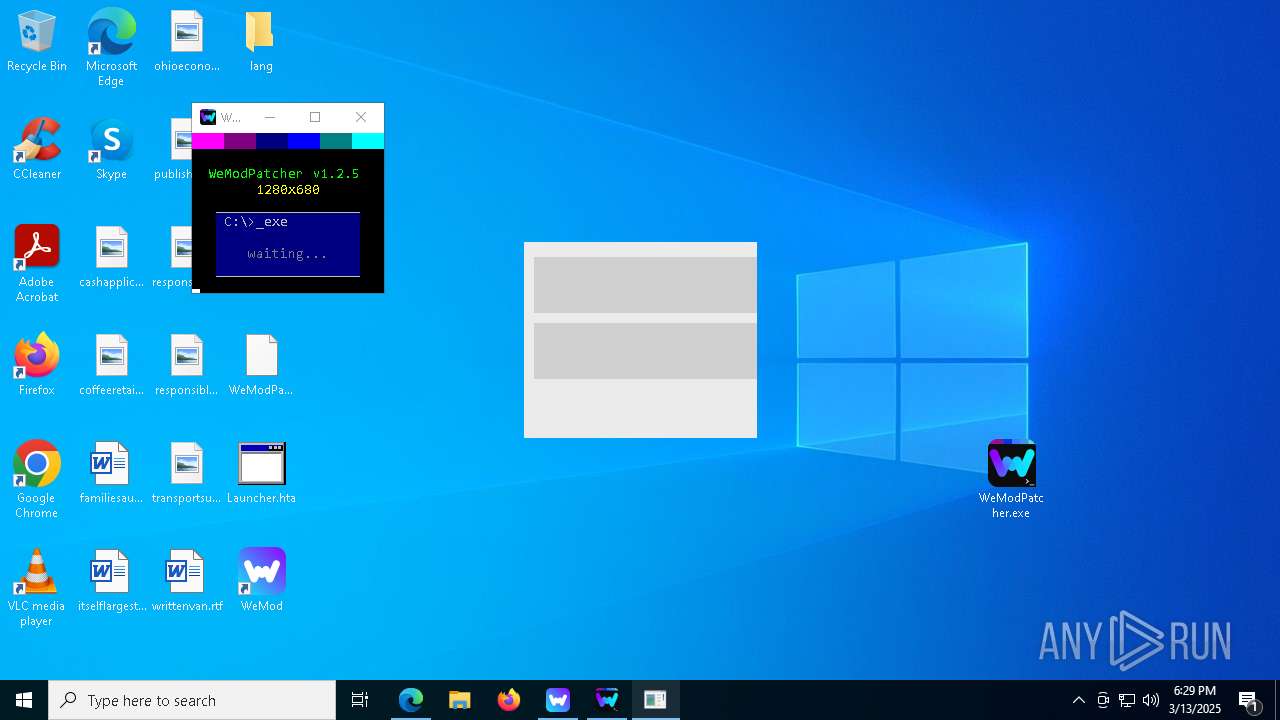
Task: Click the cyan color block in WeModPatcher
Action: [368, 141]
